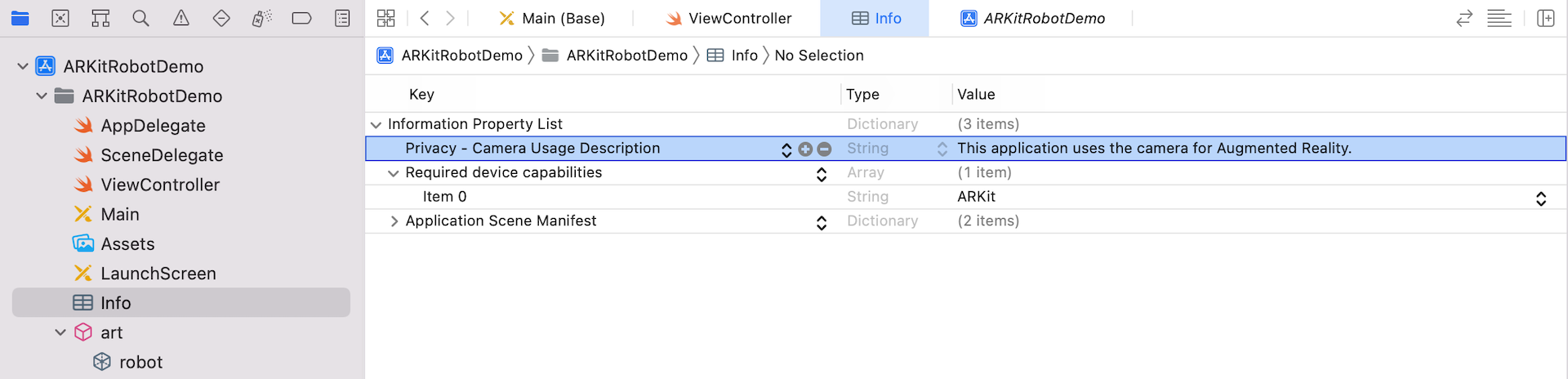Viewport: 1568px width, 379px height.
Task: Switch to the ViewController tab
Action: [x=728, y=18]
